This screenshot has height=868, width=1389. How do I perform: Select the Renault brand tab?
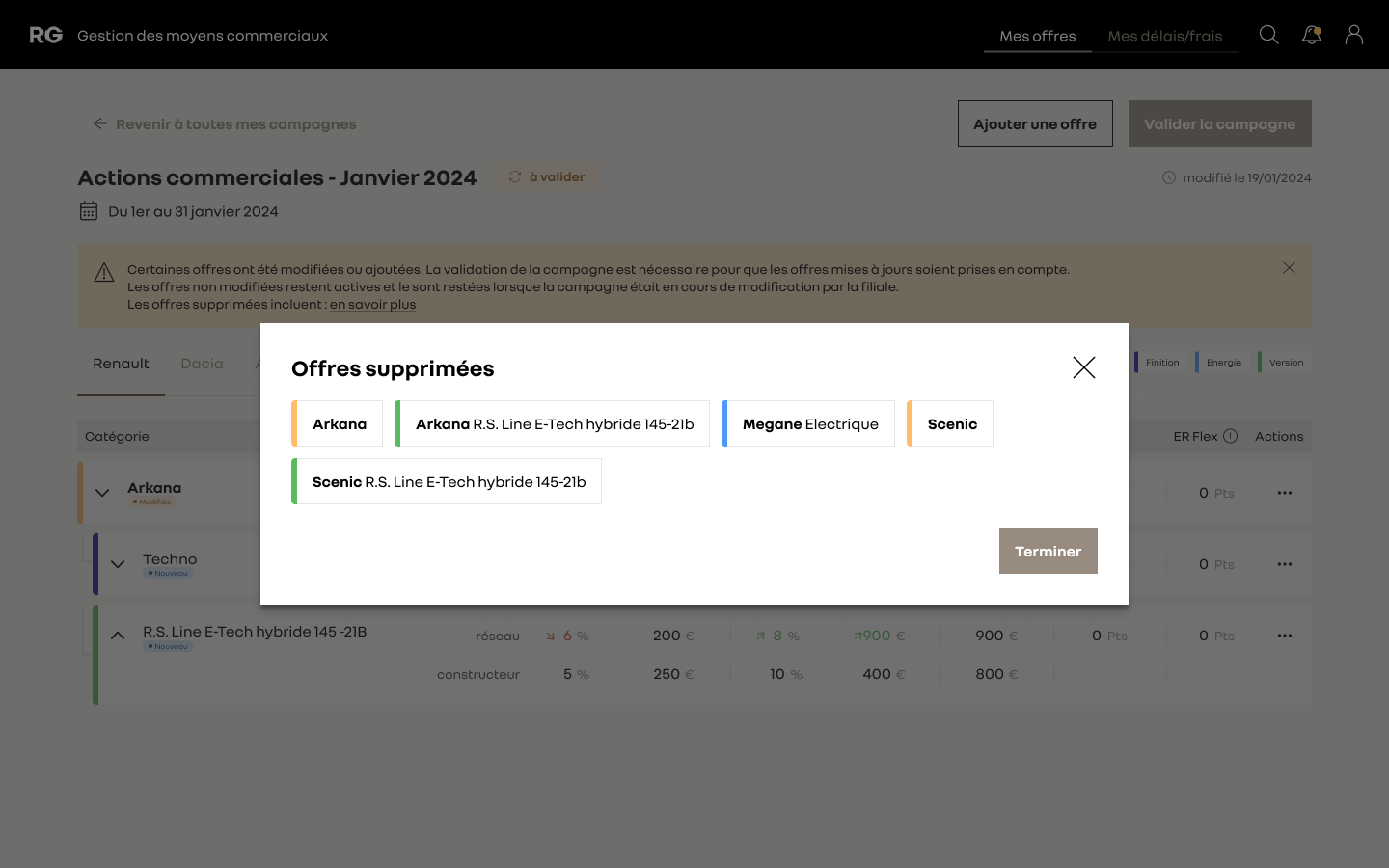(x=121, y=364)
